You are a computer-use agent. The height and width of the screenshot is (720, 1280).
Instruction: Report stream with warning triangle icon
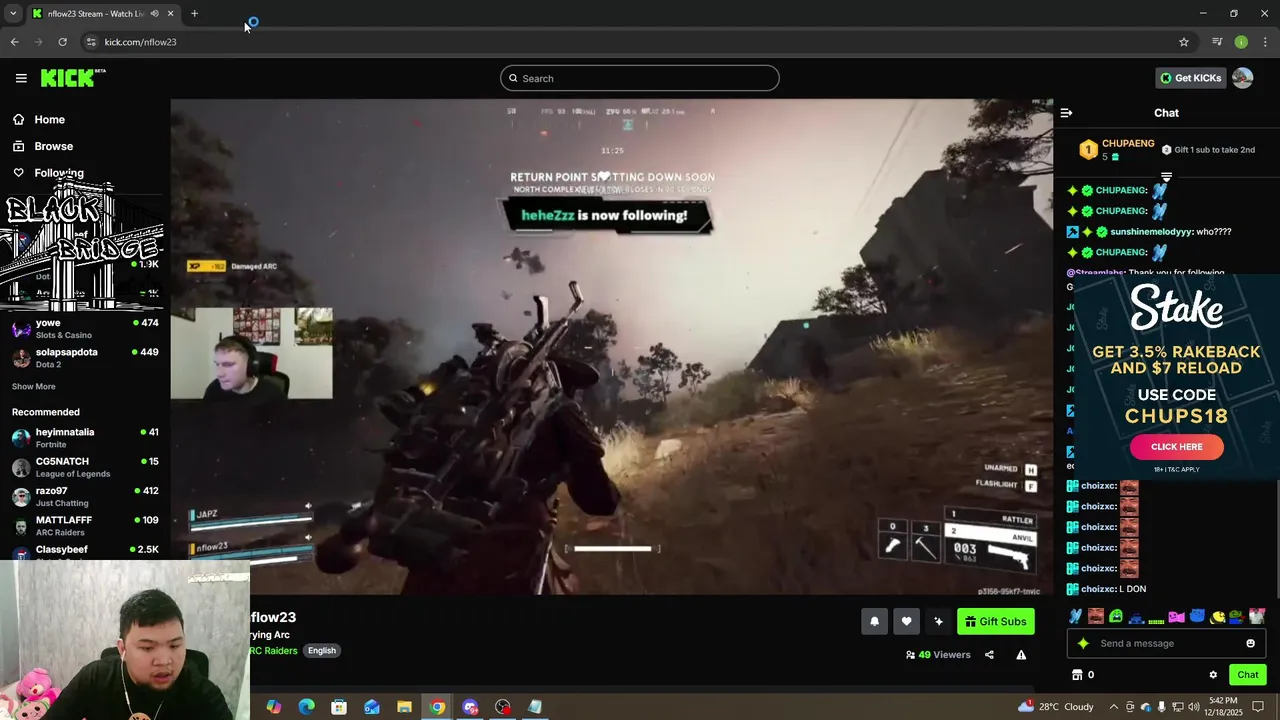(x=1021, y=655)
